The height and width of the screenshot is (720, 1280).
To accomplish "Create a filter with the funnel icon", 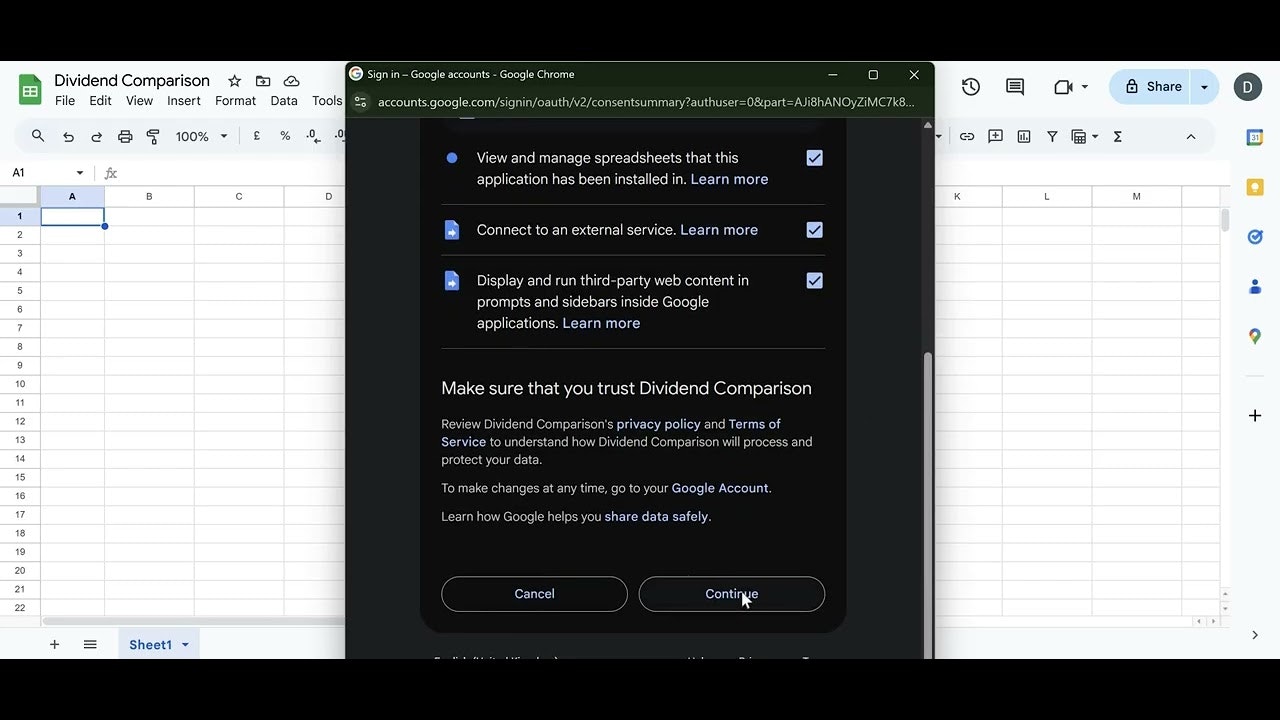I will click(x=1052, y=136).
